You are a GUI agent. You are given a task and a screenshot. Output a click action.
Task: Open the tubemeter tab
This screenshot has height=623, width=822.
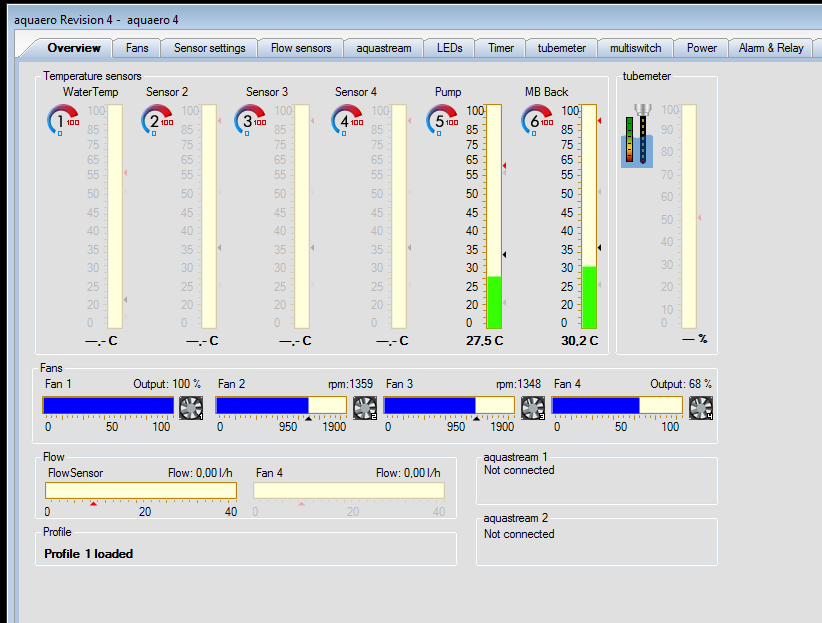pos(561,48)
